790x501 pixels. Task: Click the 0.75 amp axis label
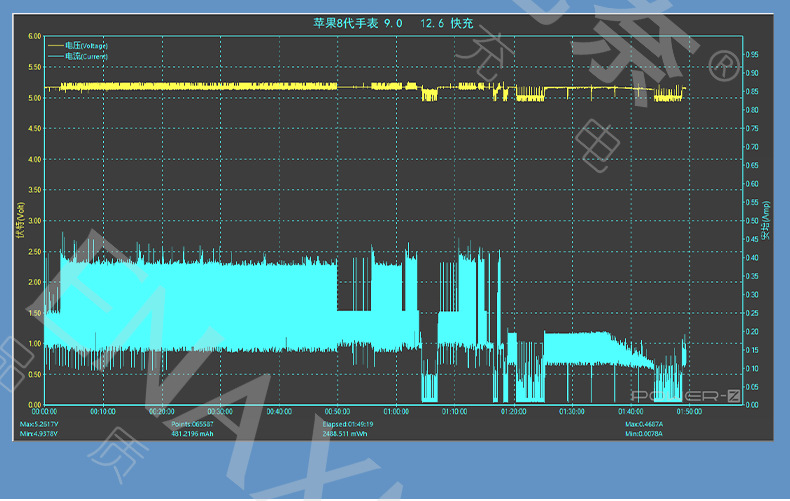click(752, 128)
